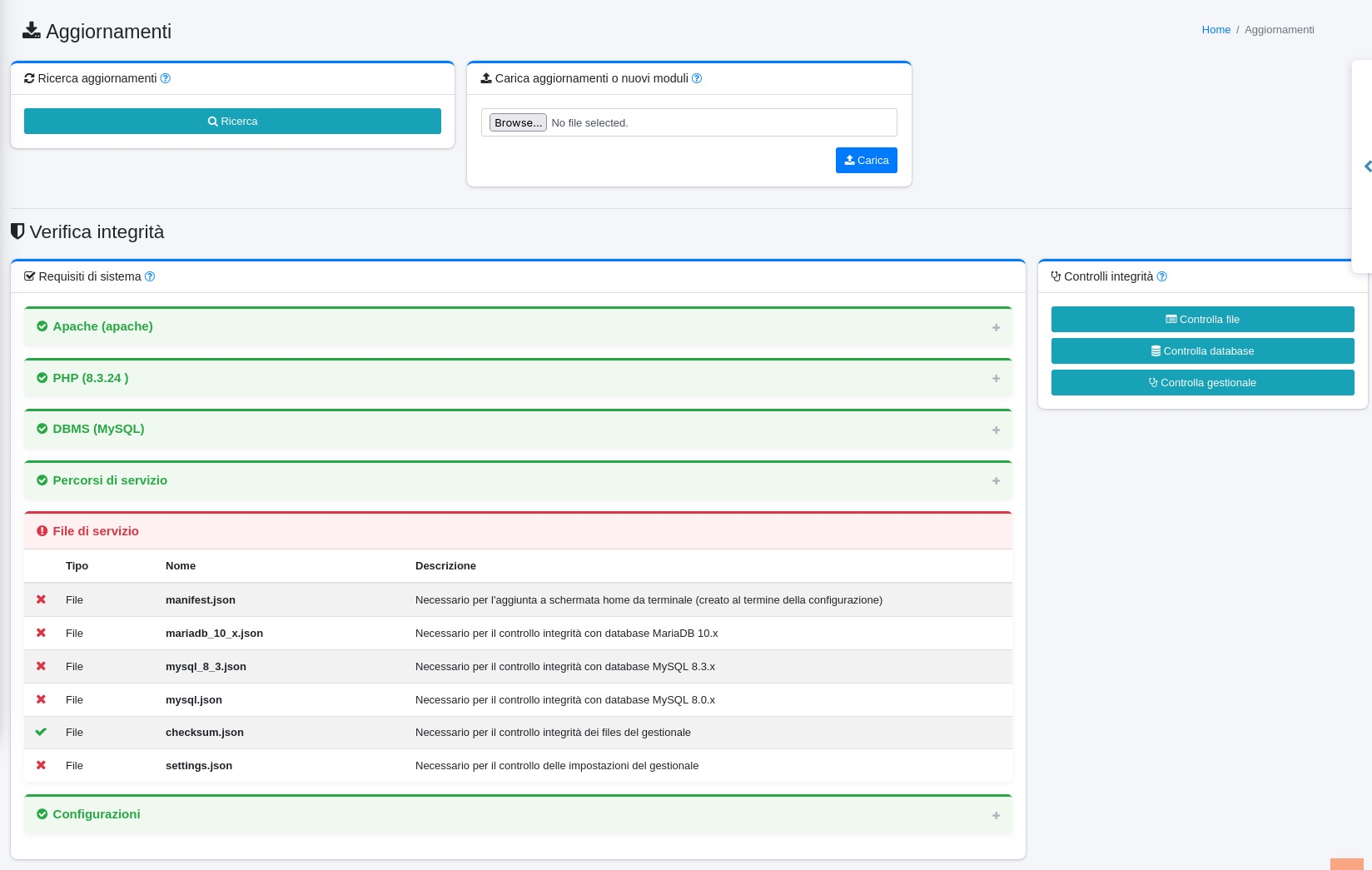This screenshot has width=1372, height=870.
Task: Click the blue Carica upload button
Action: [866, 161]
